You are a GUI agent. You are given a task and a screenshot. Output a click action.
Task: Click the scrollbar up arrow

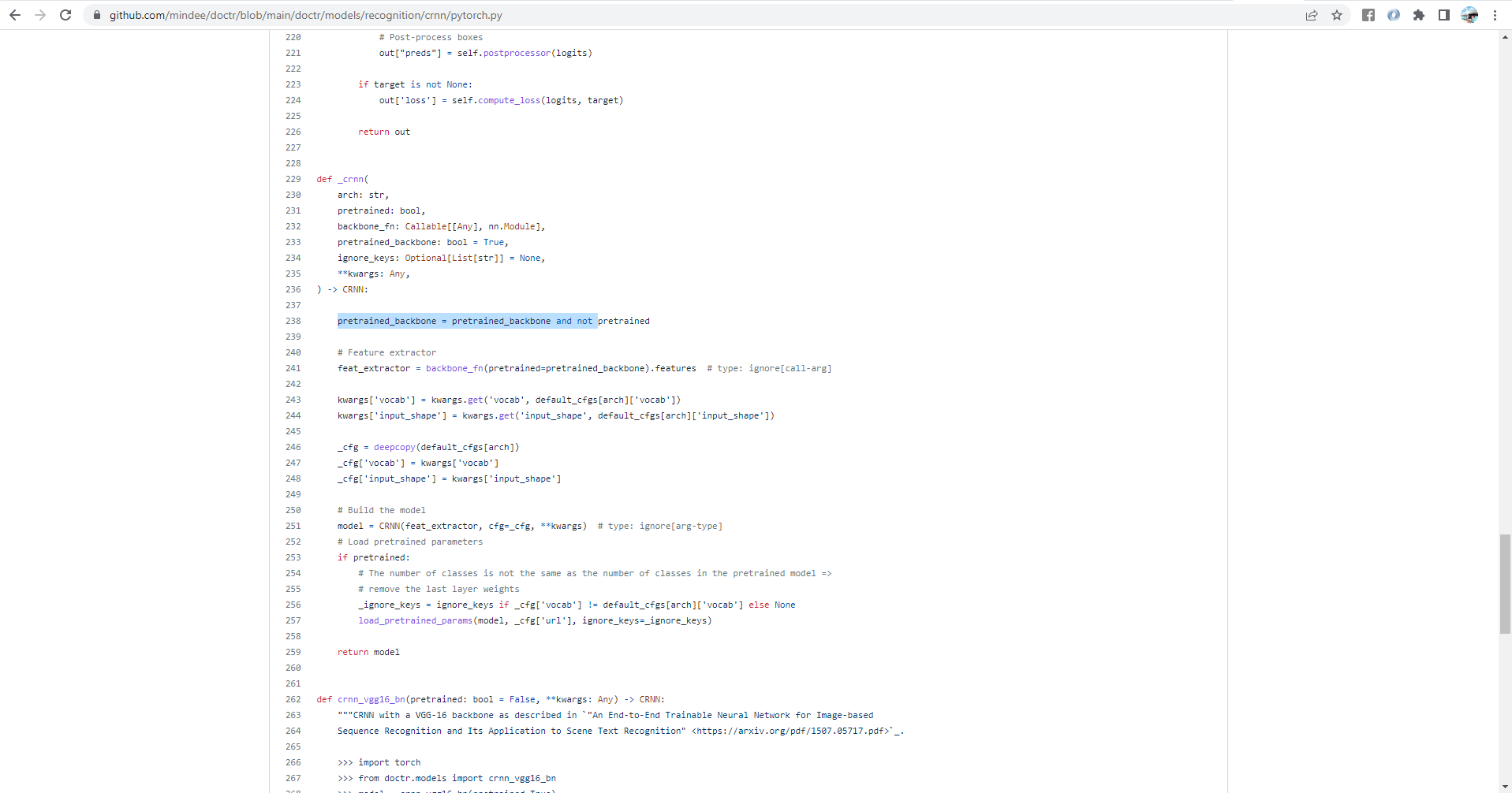(x=1504, y=36)
